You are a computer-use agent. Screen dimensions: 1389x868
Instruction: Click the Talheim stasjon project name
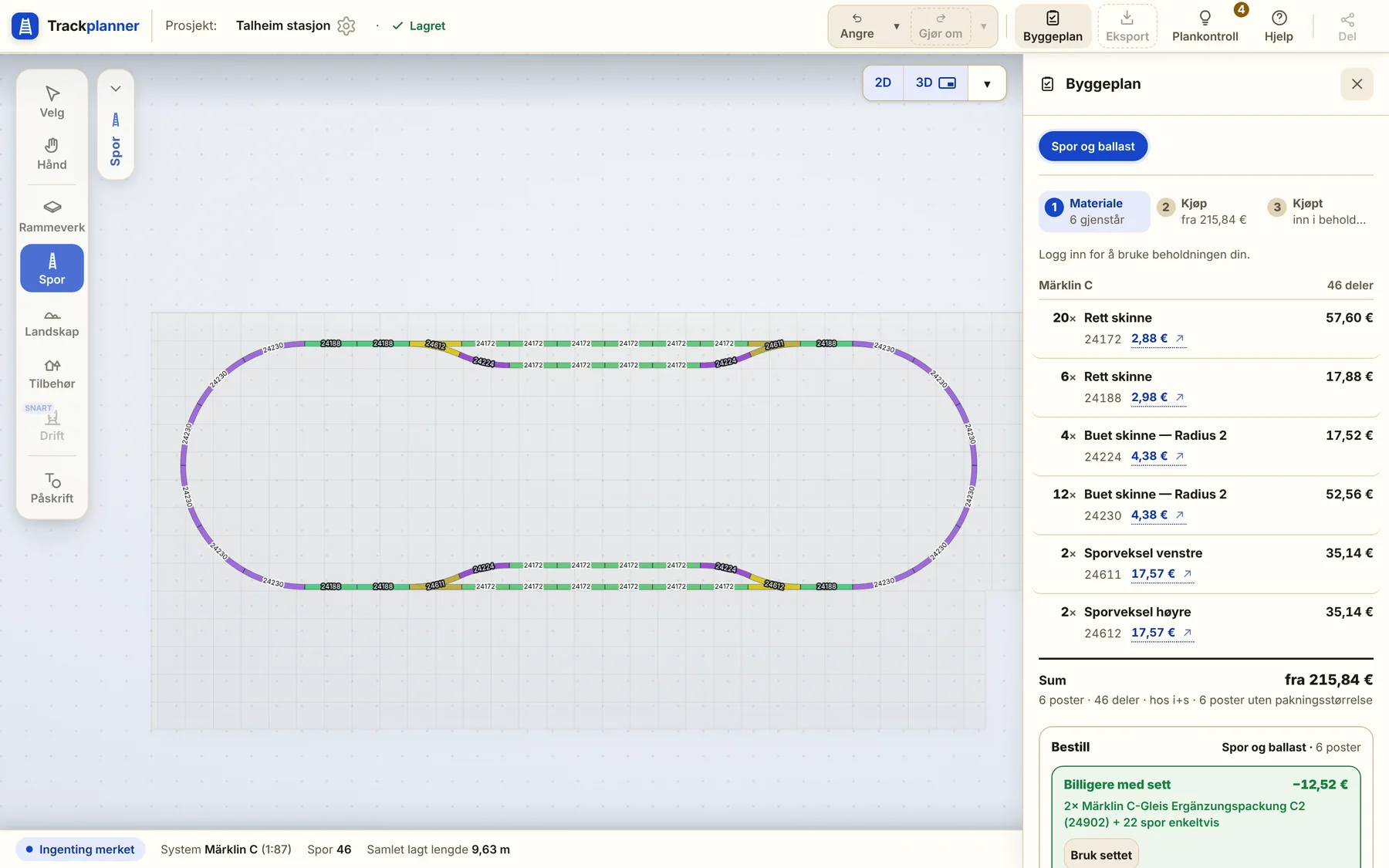pos(283,25)
